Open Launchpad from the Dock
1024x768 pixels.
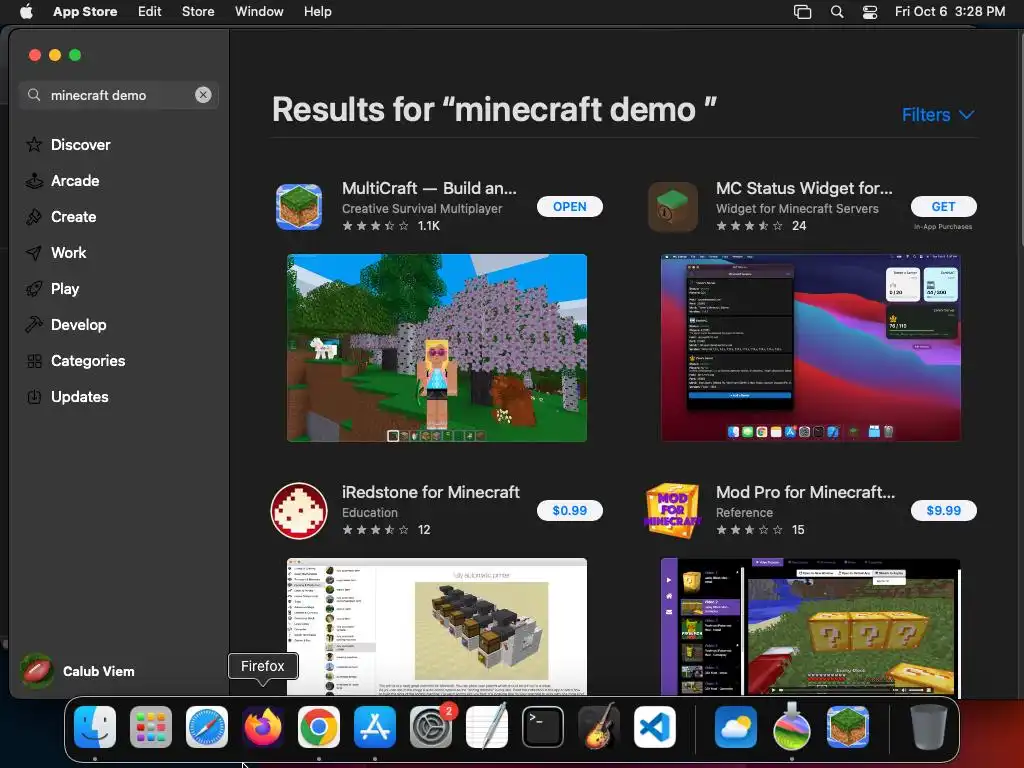click(151, 727)
